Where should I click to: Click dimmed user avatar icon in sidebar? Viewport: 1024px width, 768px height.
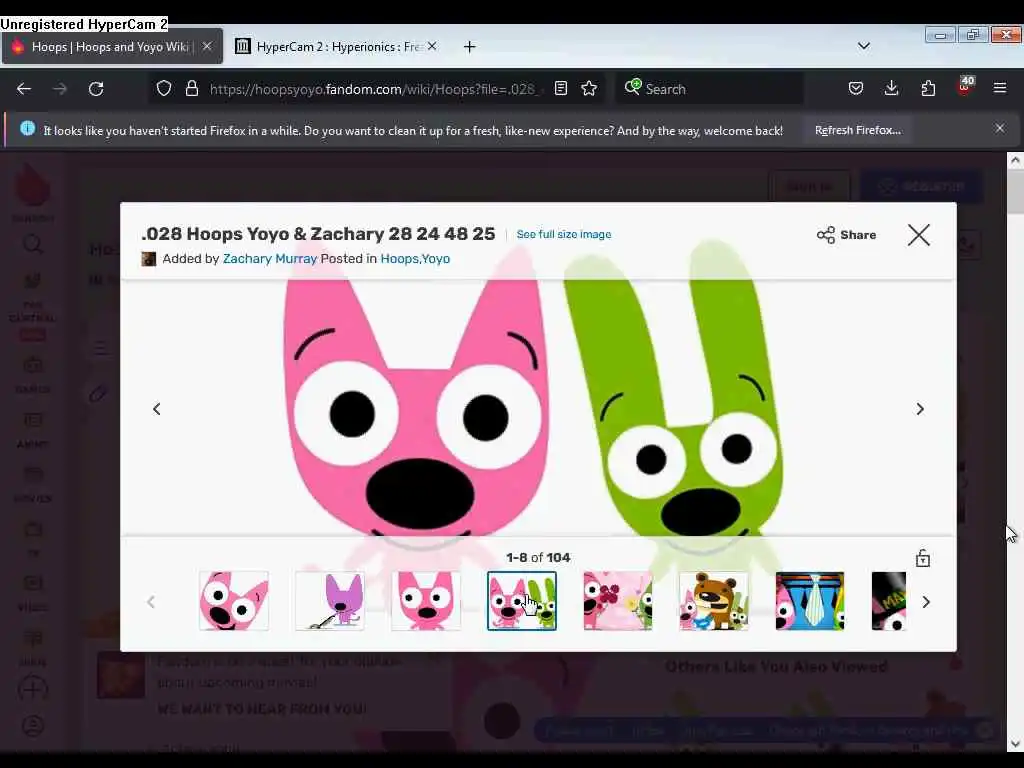[x=33, y=726]
